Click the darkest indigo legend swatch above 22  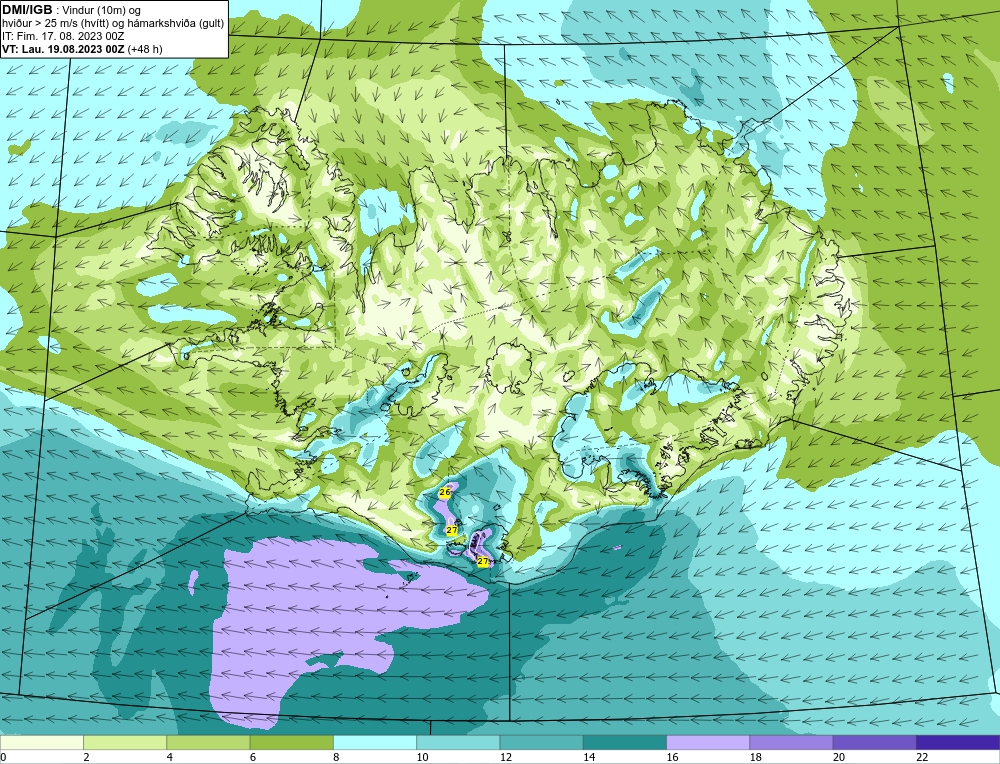[x=957, y=742]
